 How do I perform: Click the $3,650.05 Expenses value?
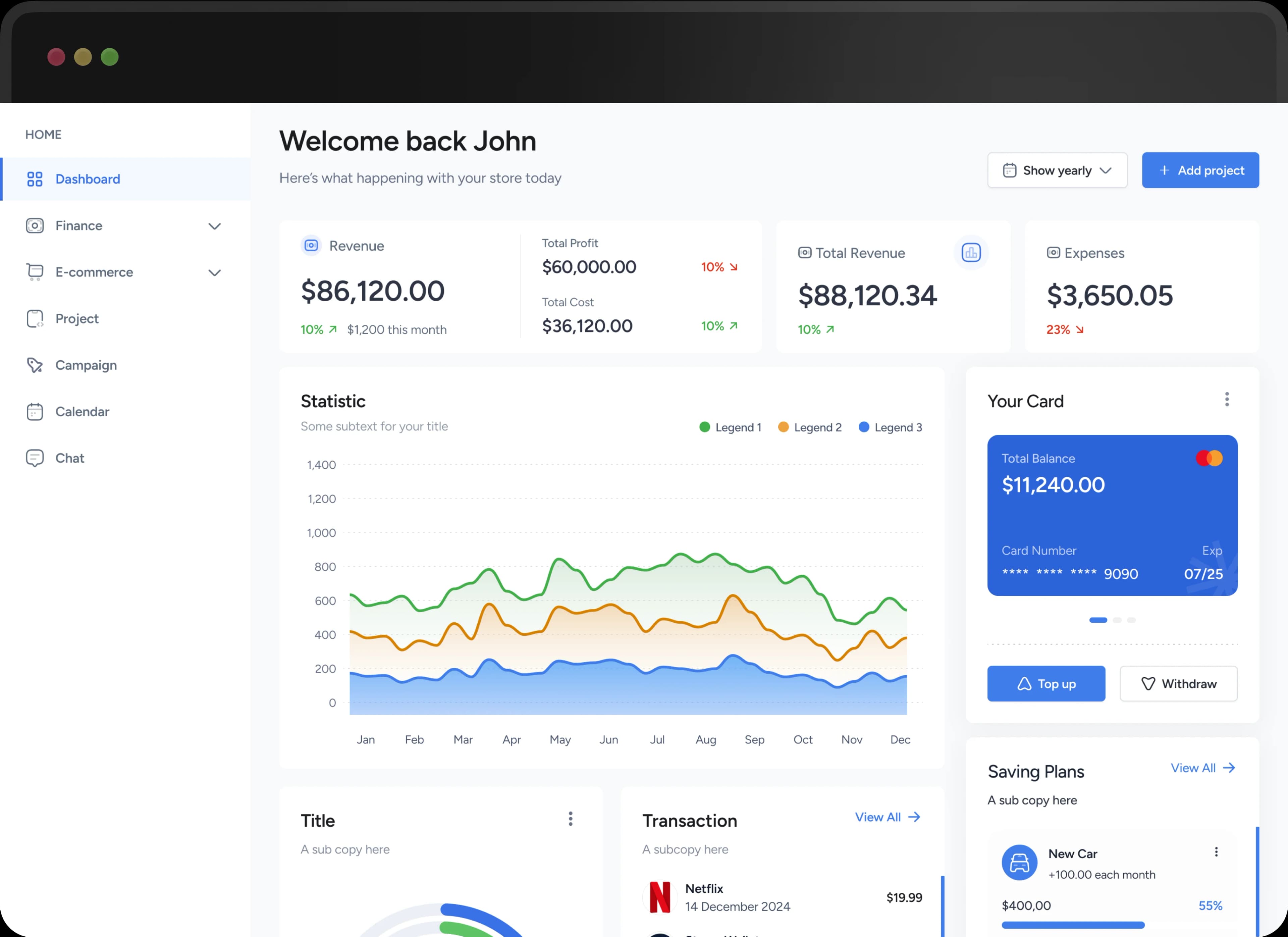coord(1110,296)
